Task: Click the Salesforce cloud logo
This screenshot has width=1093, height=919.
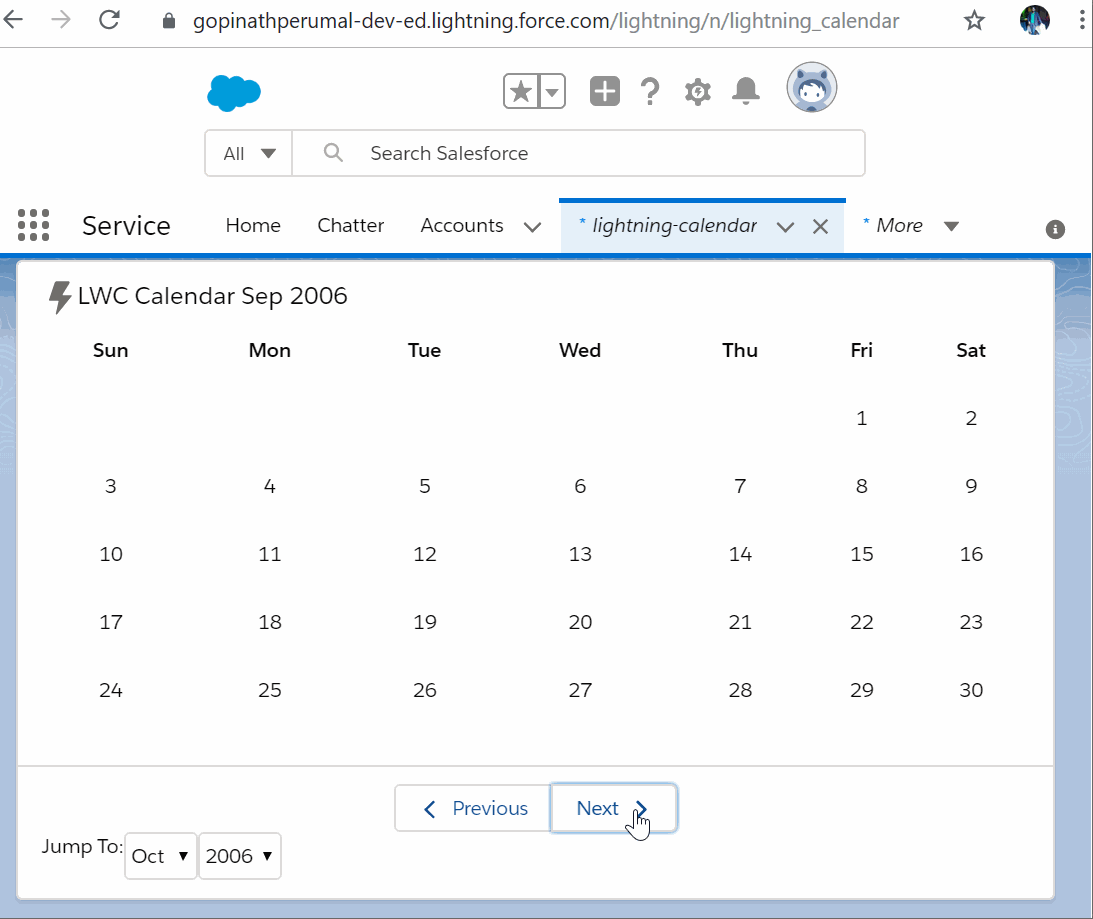Action: pyautogui.click(x=233, y=91)
